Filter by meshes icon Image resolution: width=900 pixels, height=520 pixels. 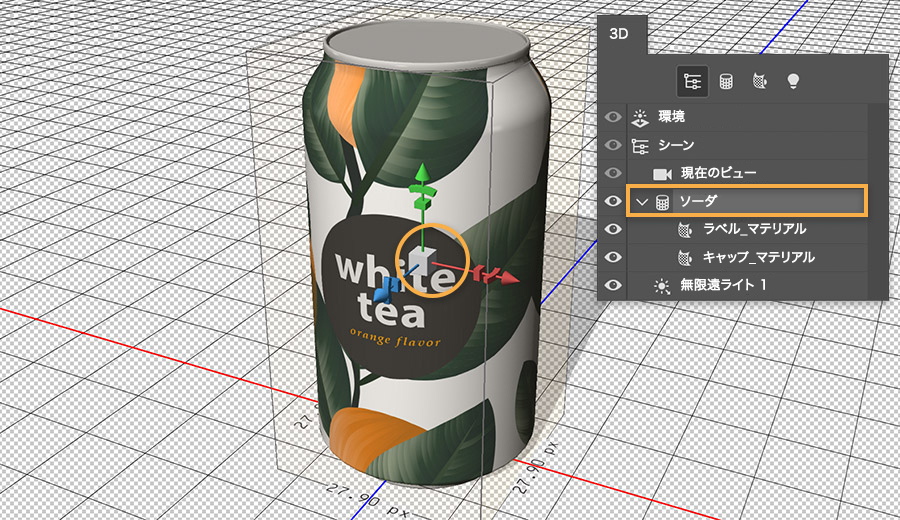726,82
